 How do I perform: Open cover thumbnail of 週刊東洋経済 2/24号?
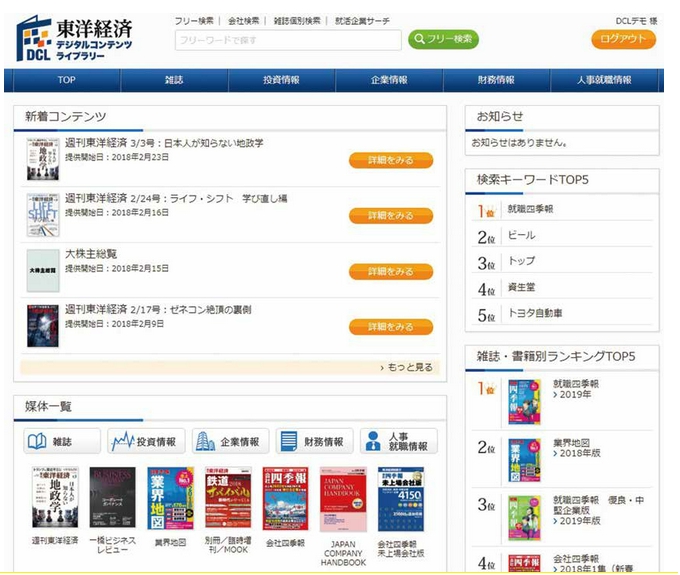[42, 215]
